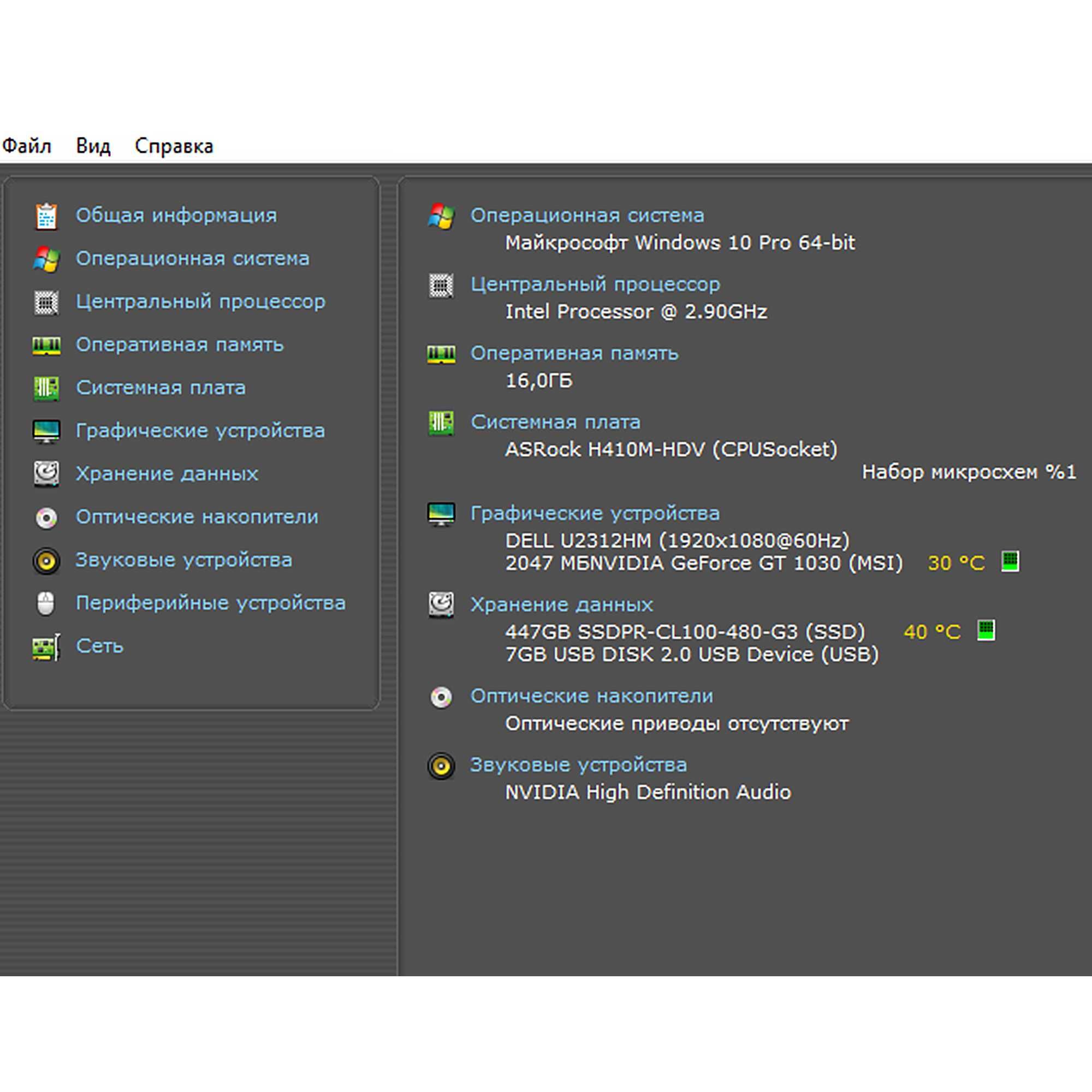Open Операционная система heading in summary
Image resolution: width=1092 pixels, height=1092 pixels.
pos(588,215)
